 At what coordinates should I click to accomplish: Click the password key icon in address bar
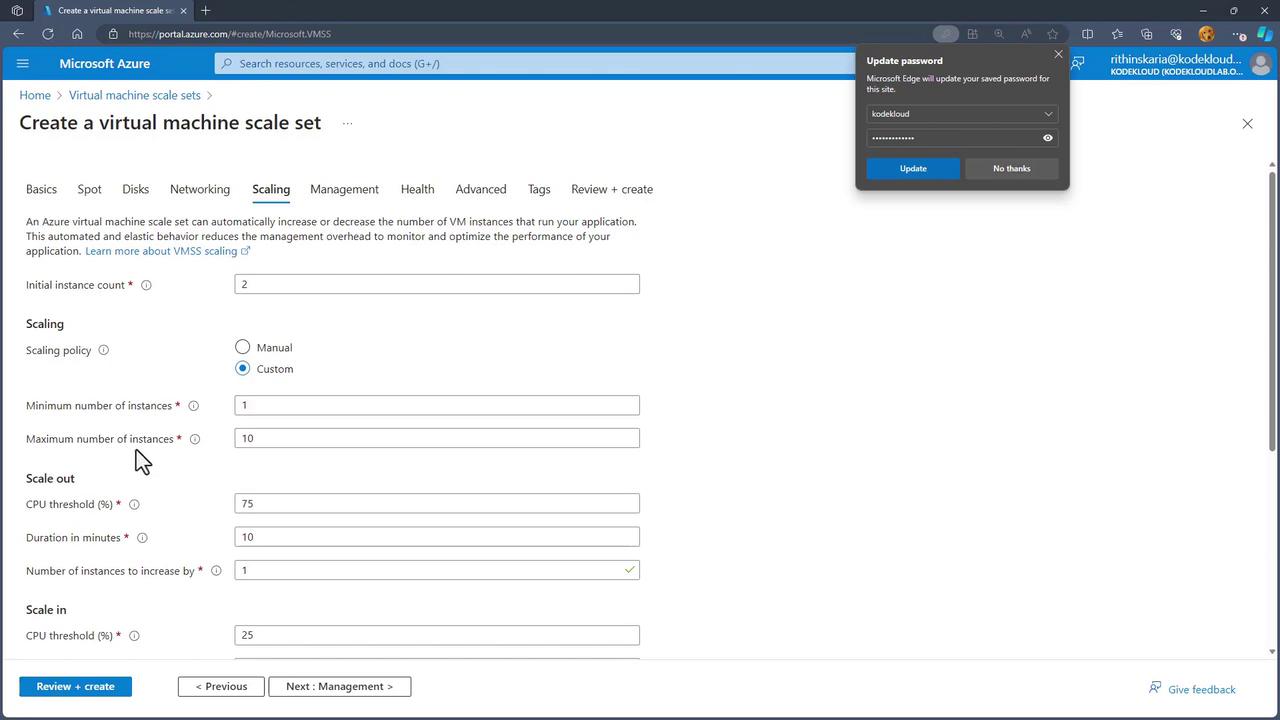pos(945,34)
